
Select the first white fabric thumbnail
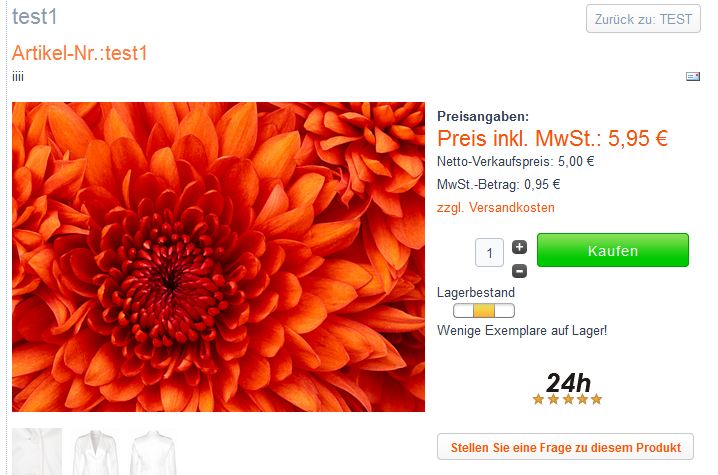[37, 451]
